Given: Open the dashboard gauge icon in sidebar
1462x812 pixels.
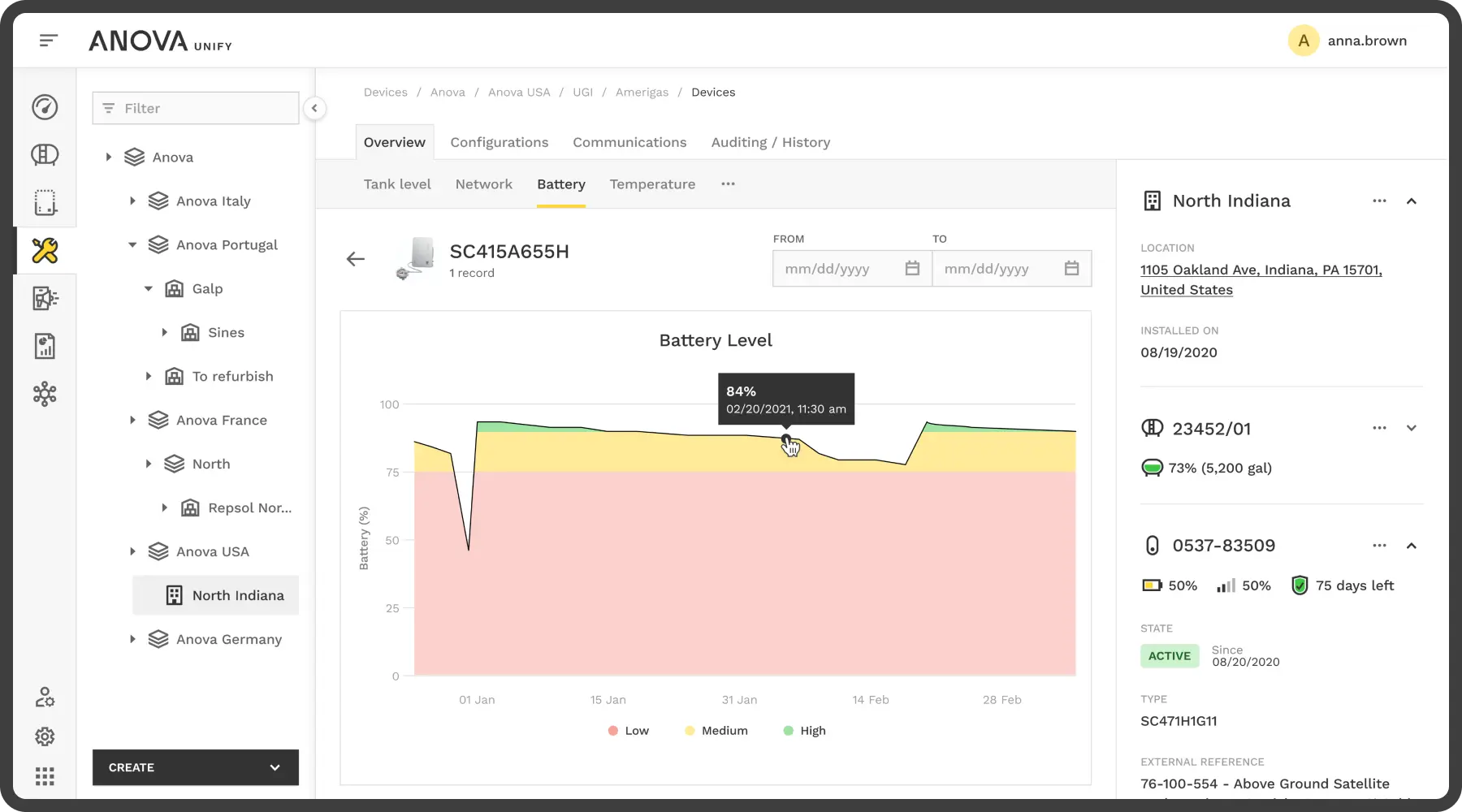Looking at the screenshot, I should [45, 107].
